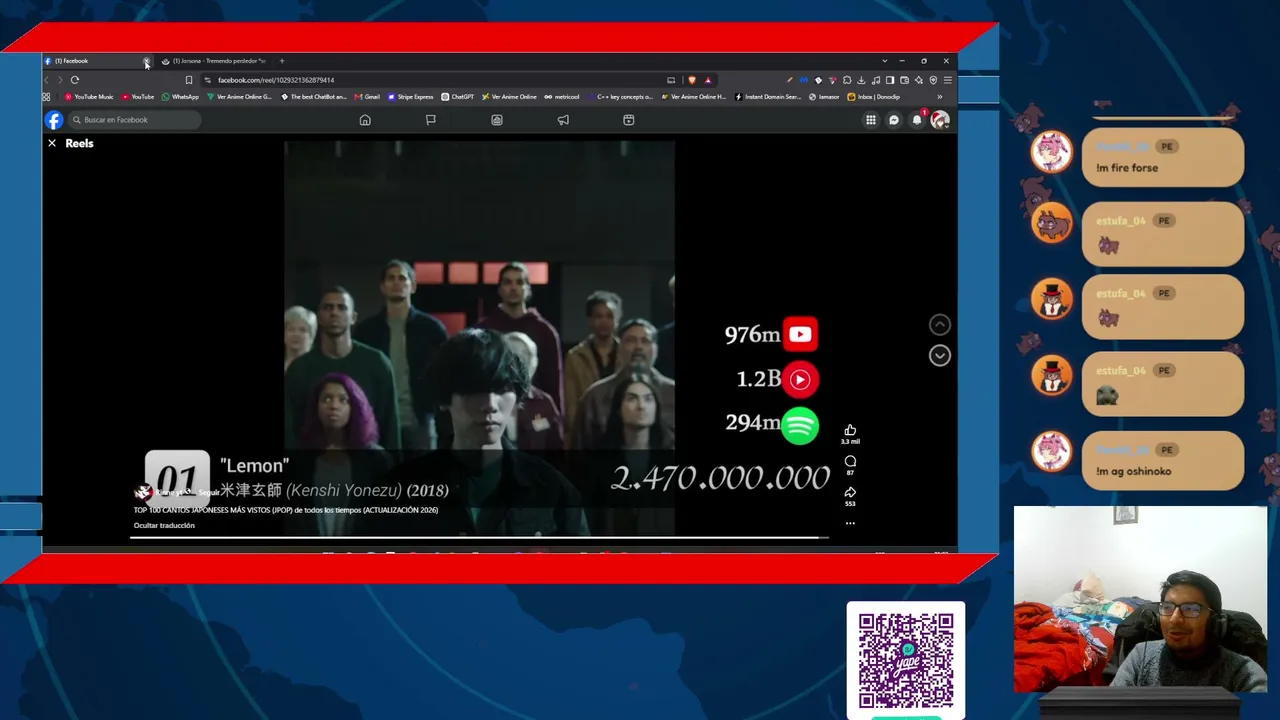The image size is (1280, 720).
Task: Click the YouTube logo beside 976m
Action: pos(800,334)
